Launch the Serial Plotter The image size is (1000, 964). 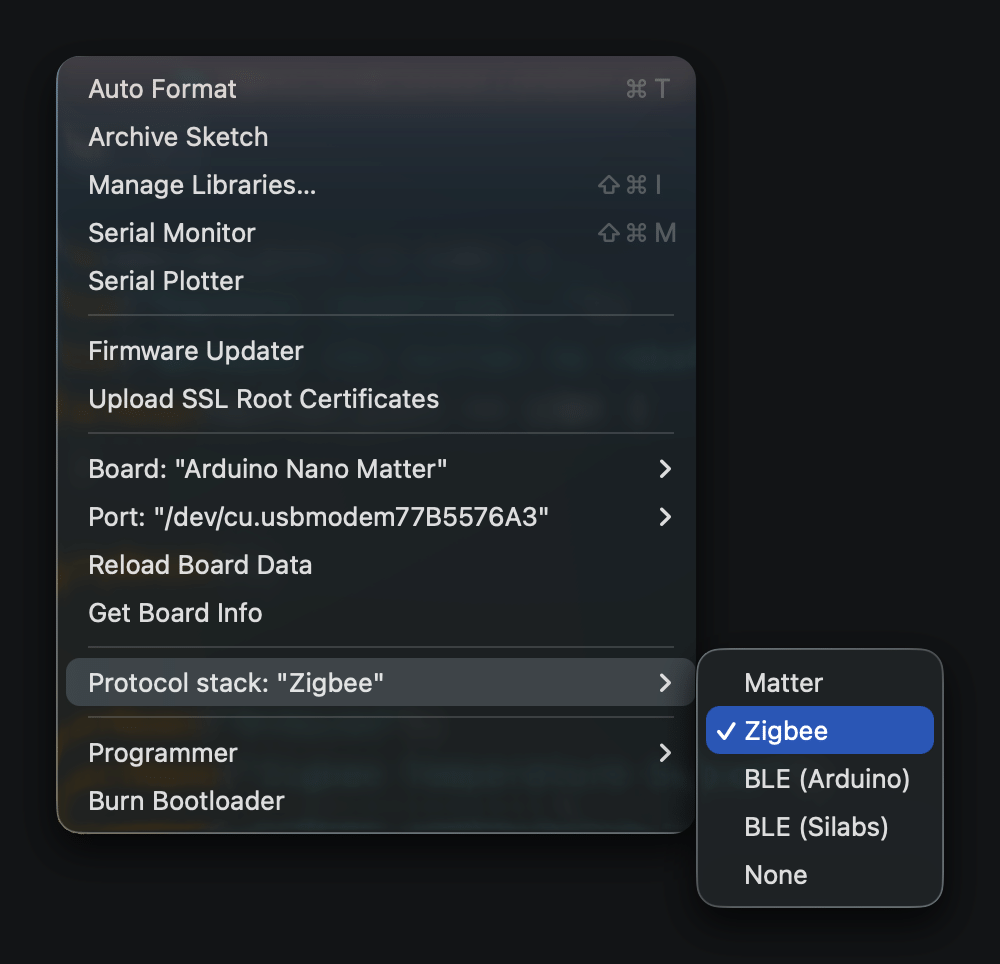point(380,281)
